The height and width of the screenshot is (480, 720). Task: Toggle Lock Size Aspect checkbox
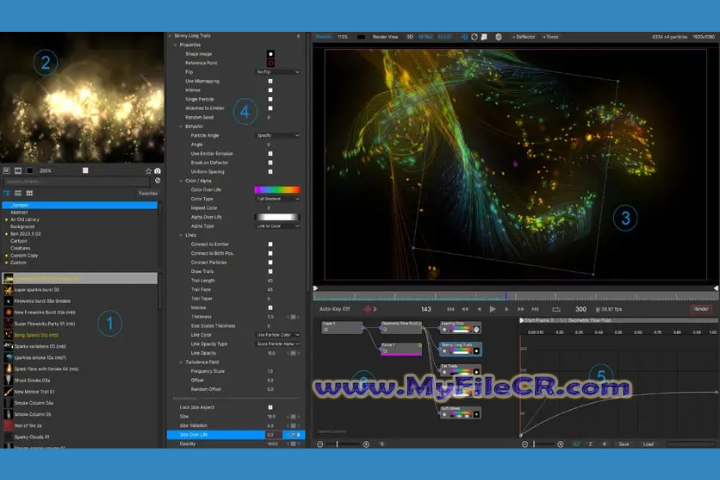click(x=270, y=407)
